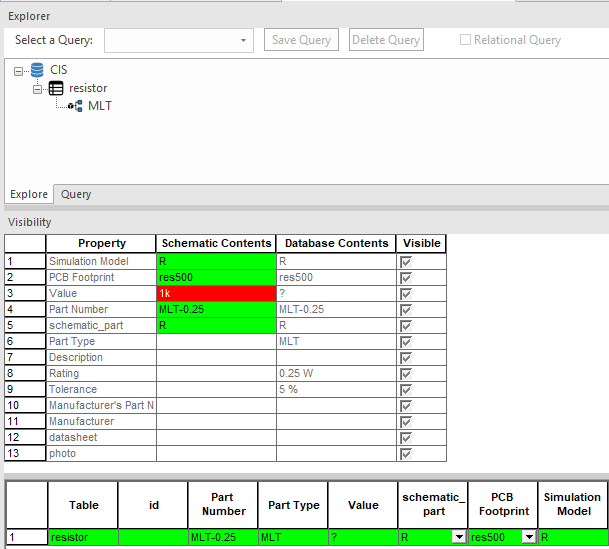Open the PCB Footprint dropdown arrow in results row
609x549 pixels.
(529, 537)
